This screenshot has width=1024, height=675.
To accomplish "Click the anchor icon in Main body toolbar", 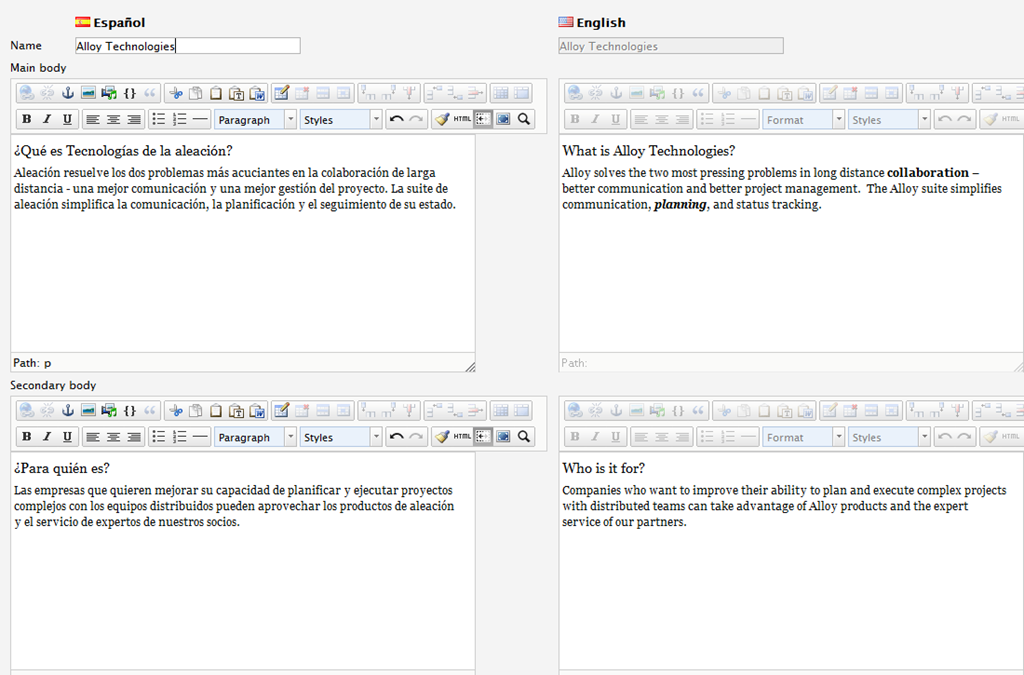I will [68, 93].
